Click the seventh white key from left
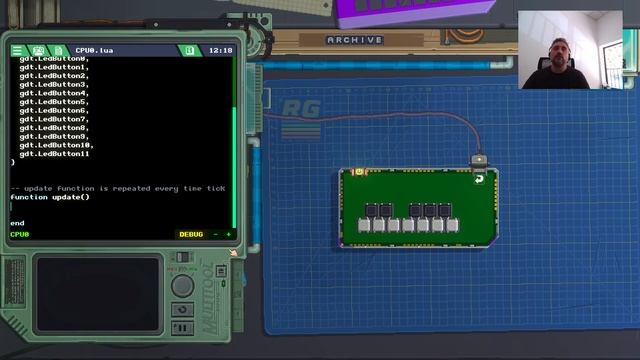This screenshot has width=640, height=360. (452, 225)
